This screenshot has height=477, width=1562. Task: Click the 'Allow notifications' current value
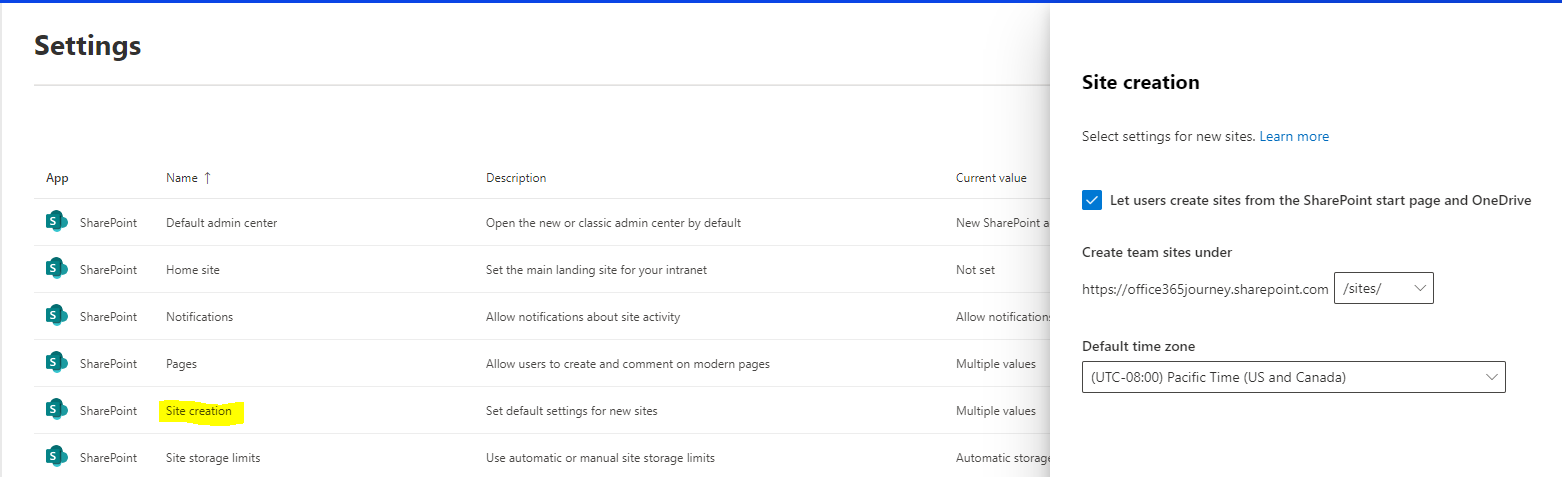1002,317
